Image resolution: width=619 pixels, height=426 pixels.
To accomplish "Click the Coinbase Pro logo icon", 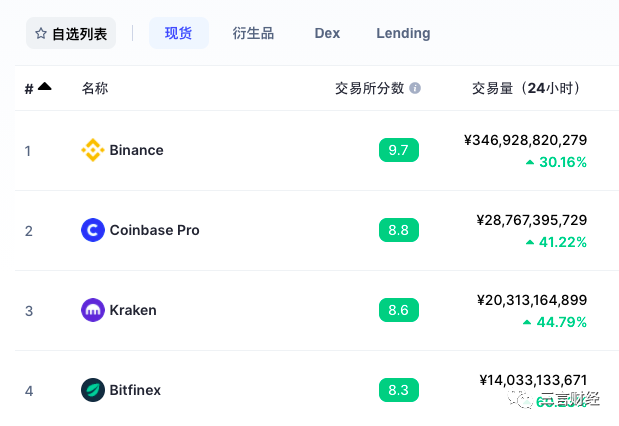I will (x=92, y=230).
